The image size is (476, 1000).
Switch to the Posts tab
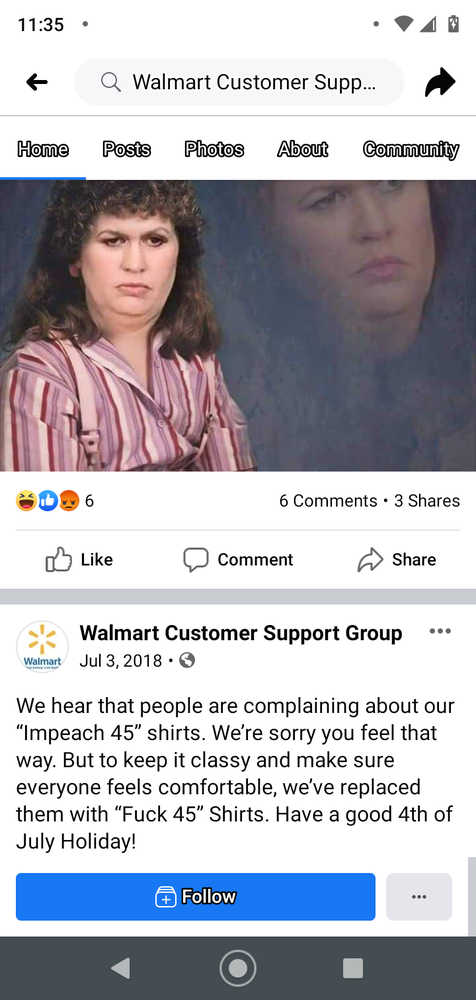[x=126, y=149]
